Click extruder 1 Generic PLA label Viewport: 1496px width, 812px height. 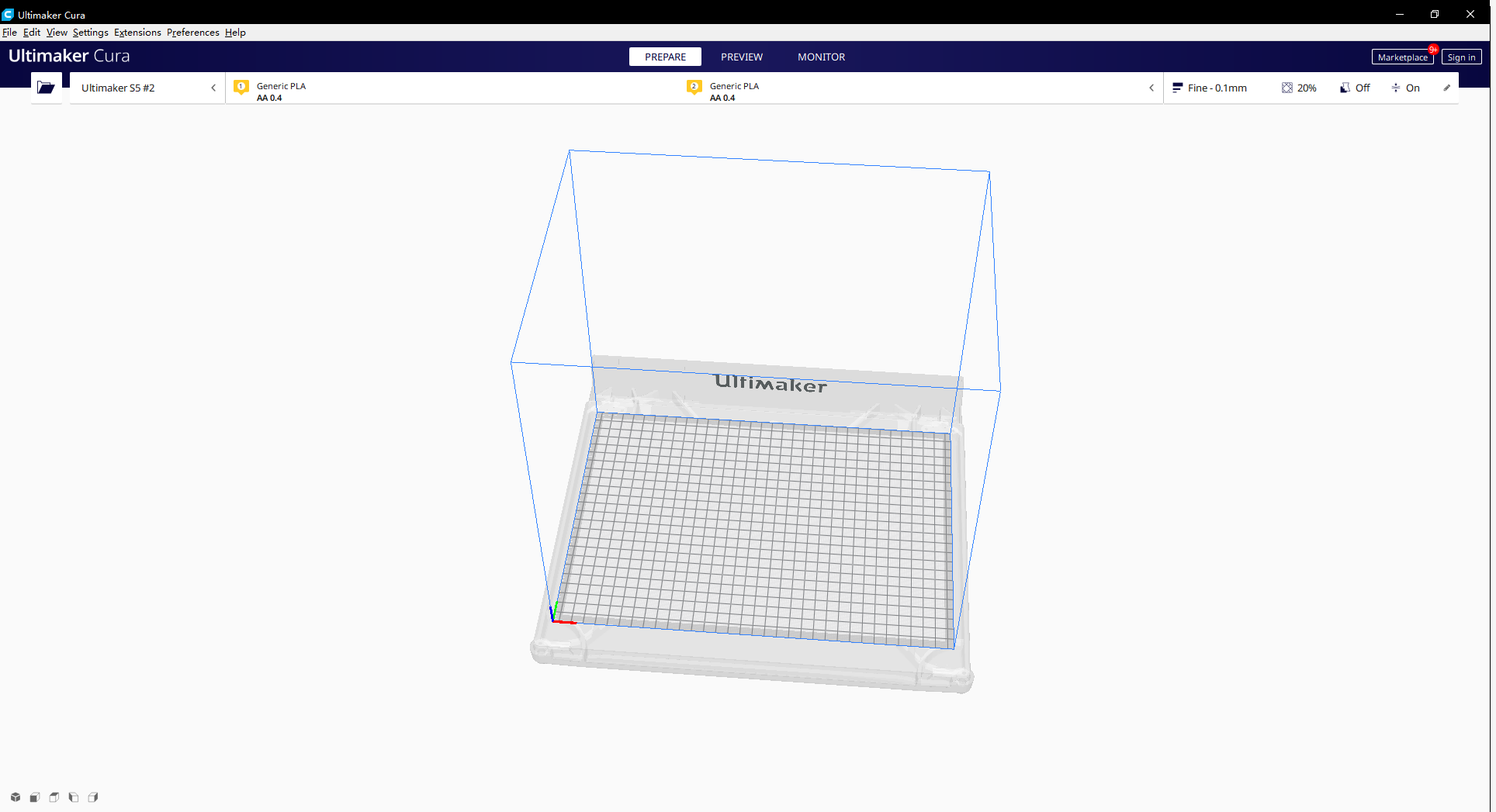click(281, 86)
